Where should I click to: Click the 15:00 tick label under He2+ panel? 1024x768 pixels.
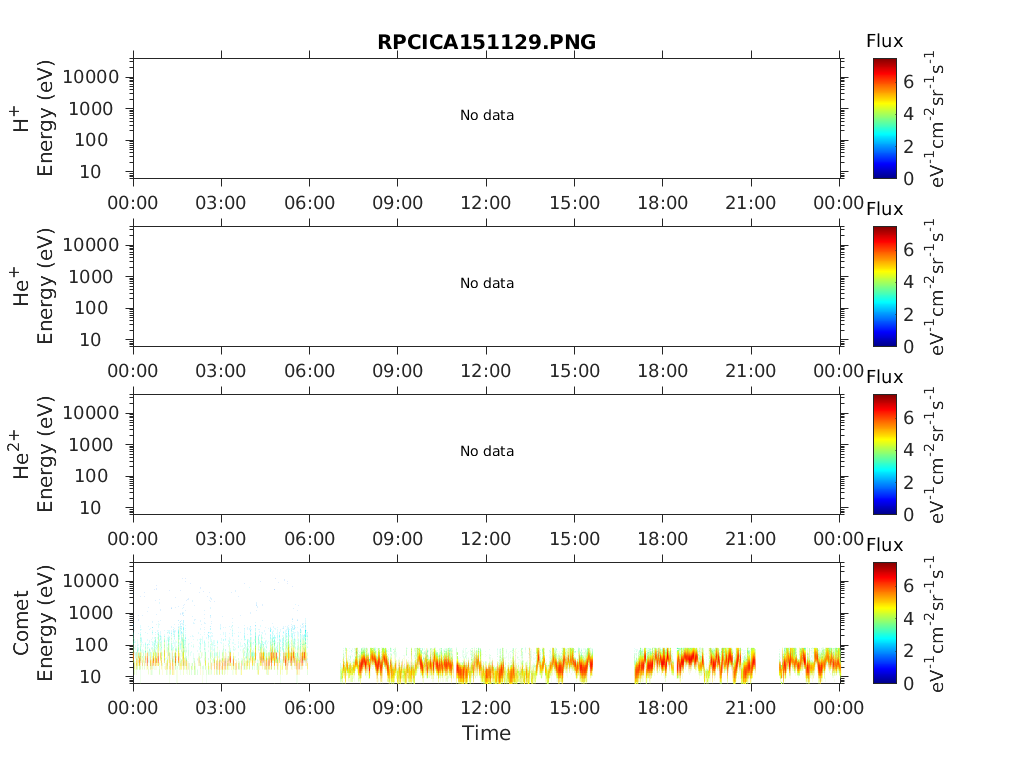coord(574,539)
